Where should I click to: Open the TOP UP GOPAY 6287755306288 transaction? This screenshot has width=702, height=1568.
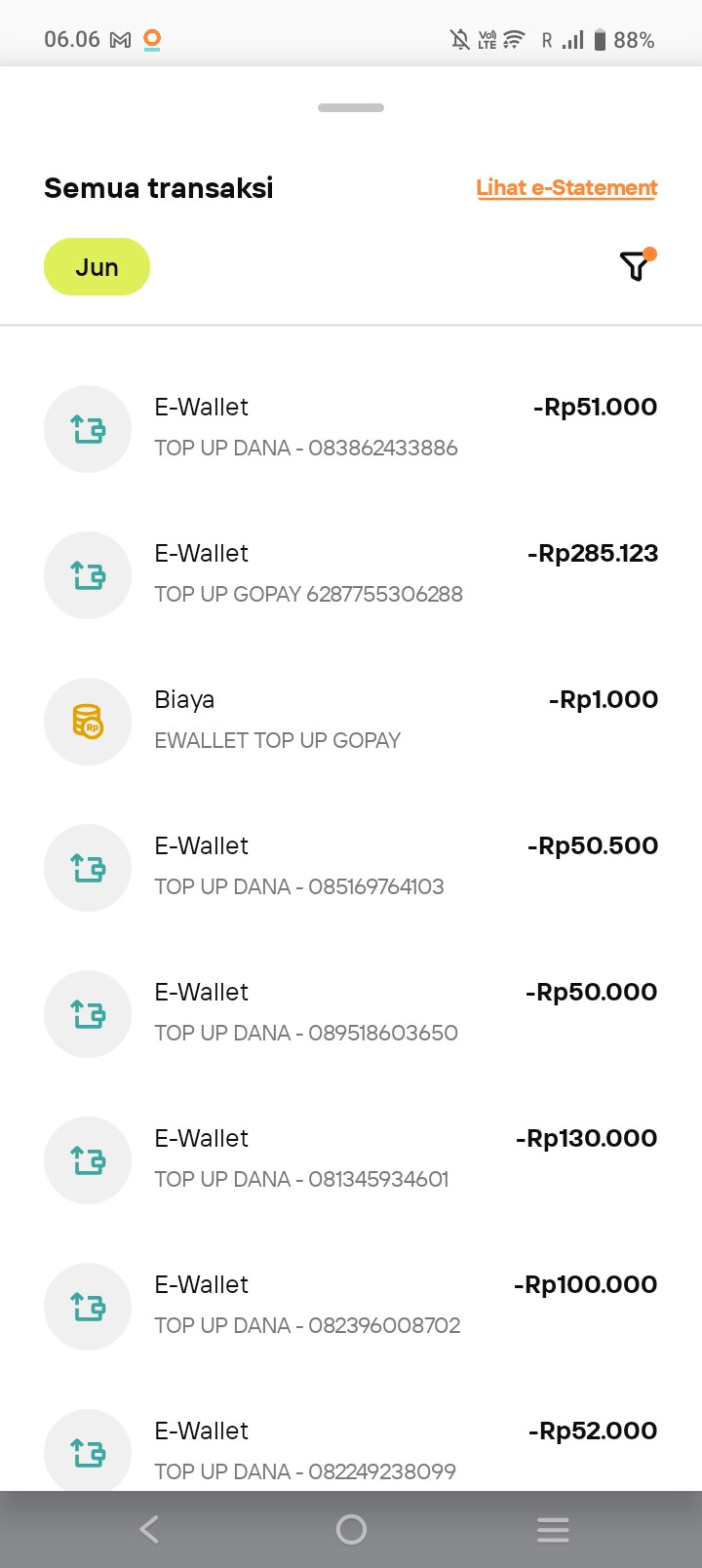coord(351,575)
